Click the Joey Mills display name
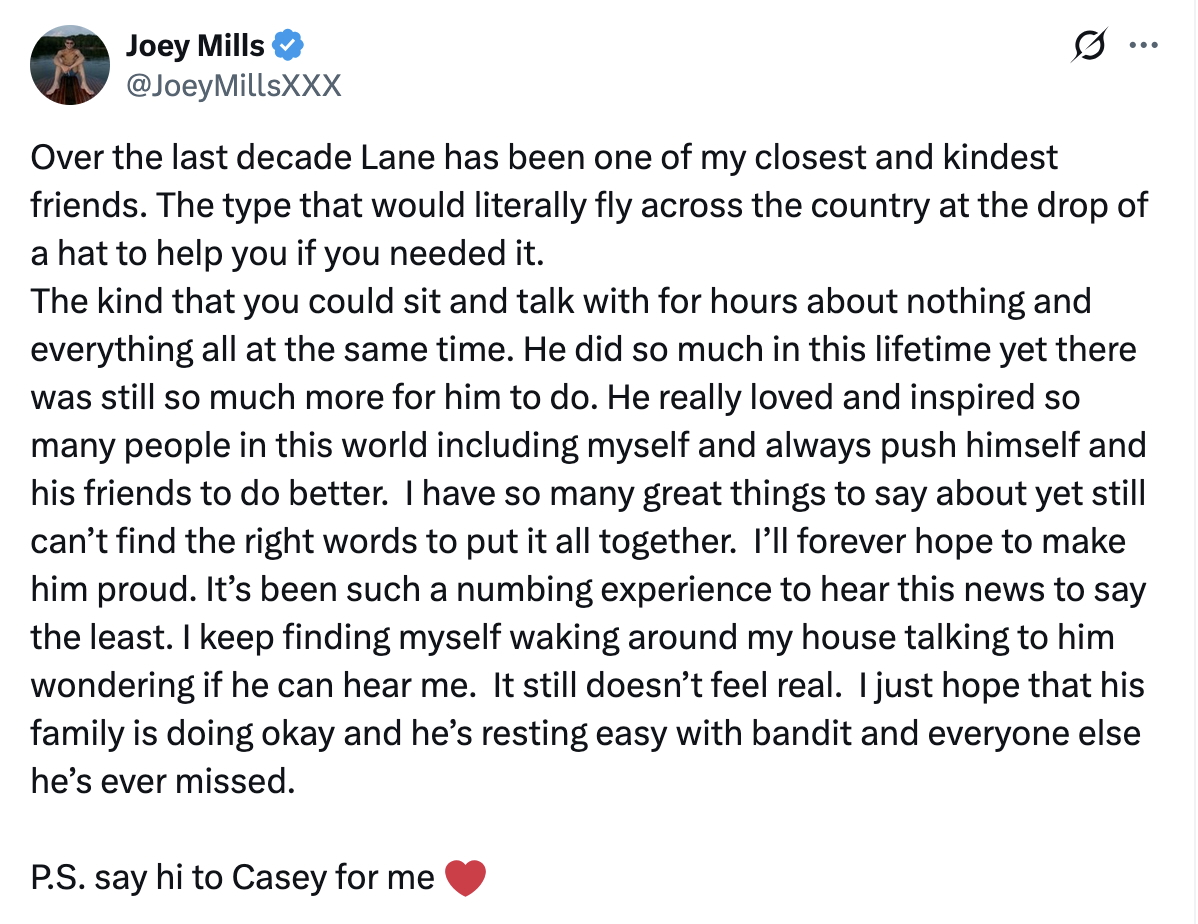1198x924 pixels. 195,45
